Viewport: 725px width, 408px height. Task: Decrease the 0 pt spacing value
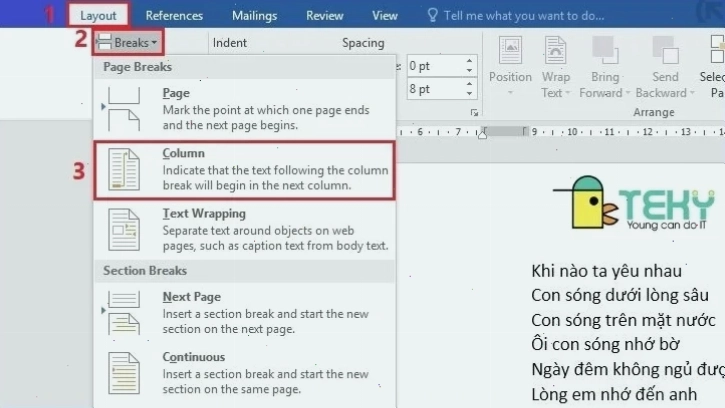(469, 71)
